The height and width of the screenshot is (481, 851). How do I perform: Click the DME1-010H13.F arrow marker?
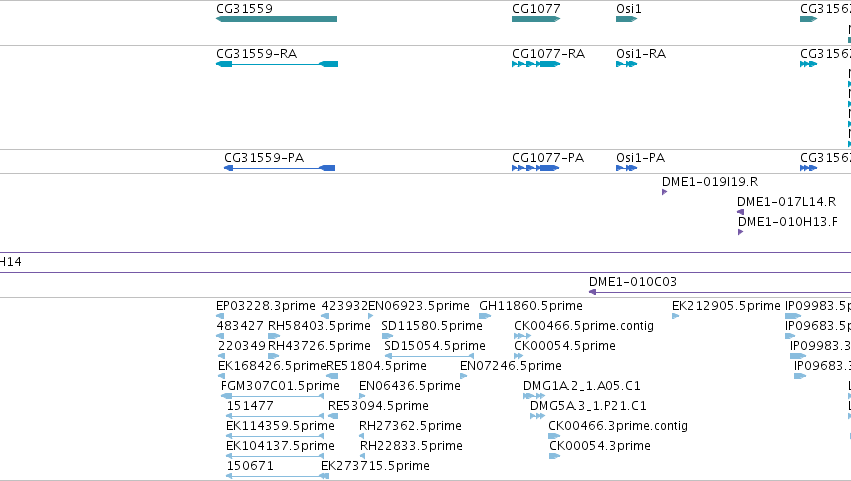740,232
